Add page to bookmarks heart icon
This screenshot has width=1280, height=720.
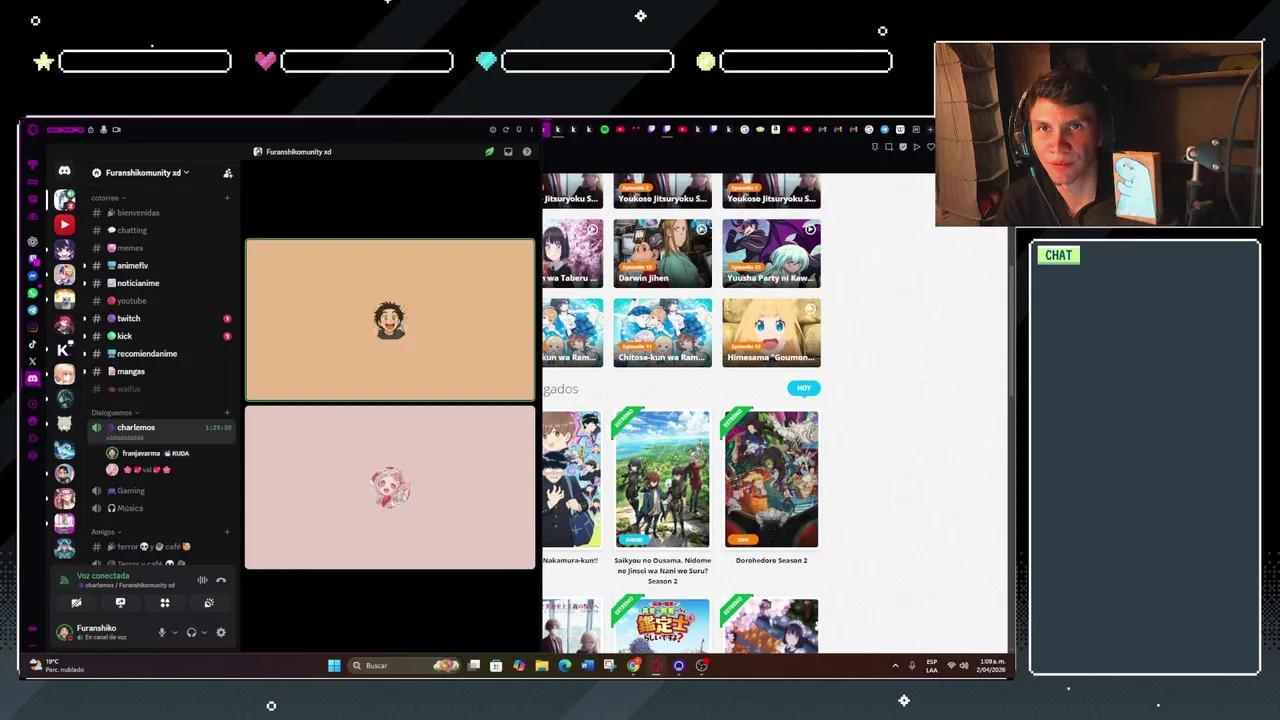tap(931, 147)
